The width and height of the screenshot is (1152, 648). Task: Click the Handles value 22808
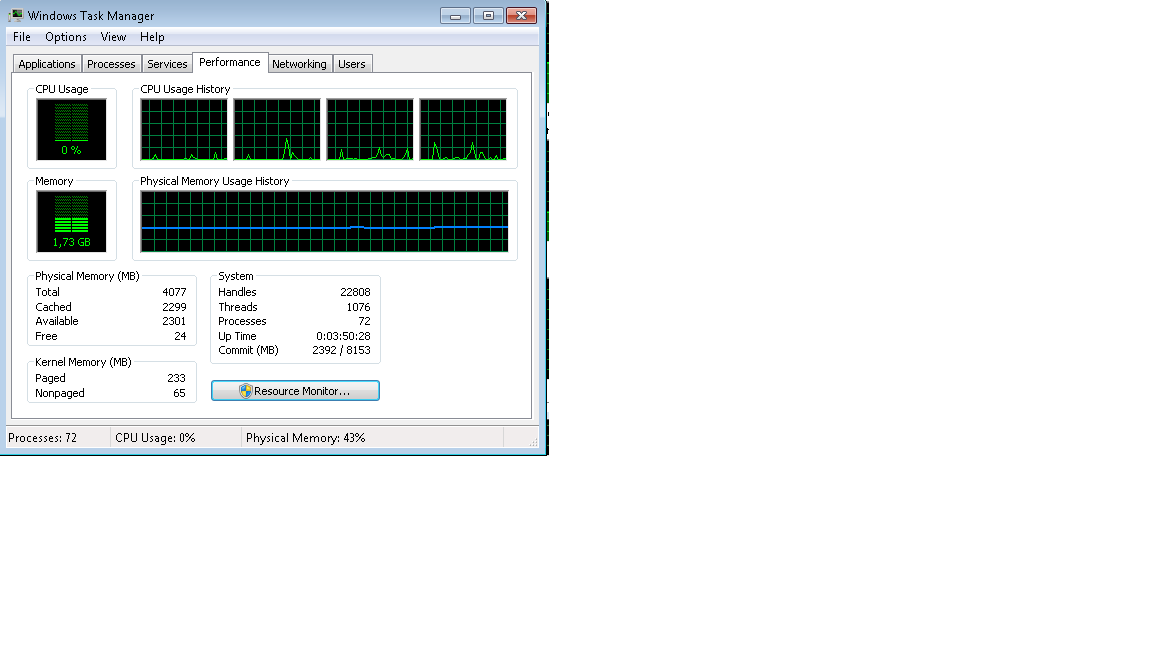click(x=355, y=292)
